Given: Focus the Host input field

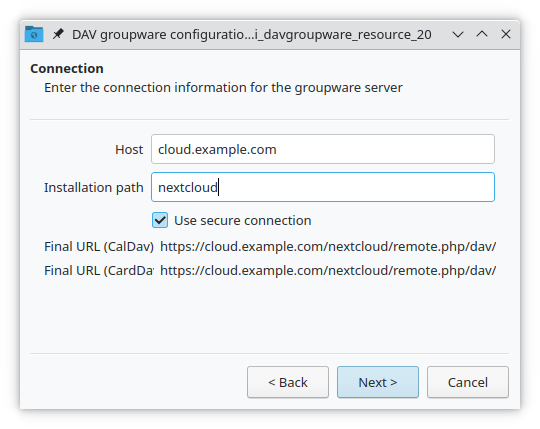Looking at the screenshot, I should tap(323, 149).
